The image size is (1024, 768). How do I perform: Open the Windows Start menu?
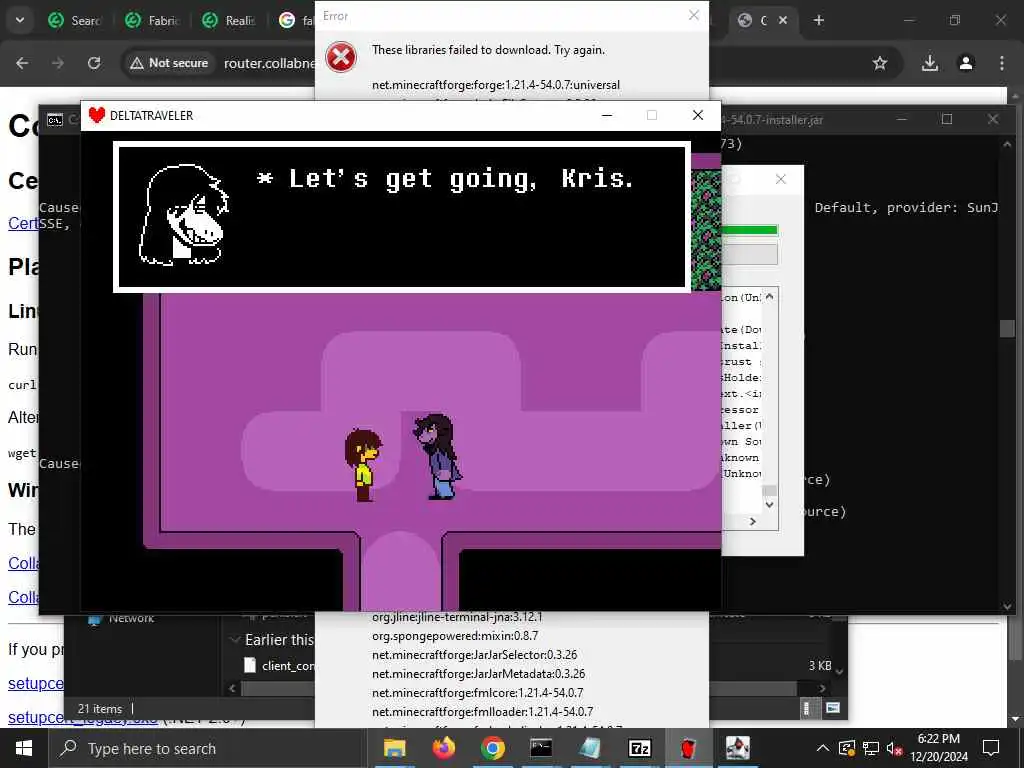point(24,748)
